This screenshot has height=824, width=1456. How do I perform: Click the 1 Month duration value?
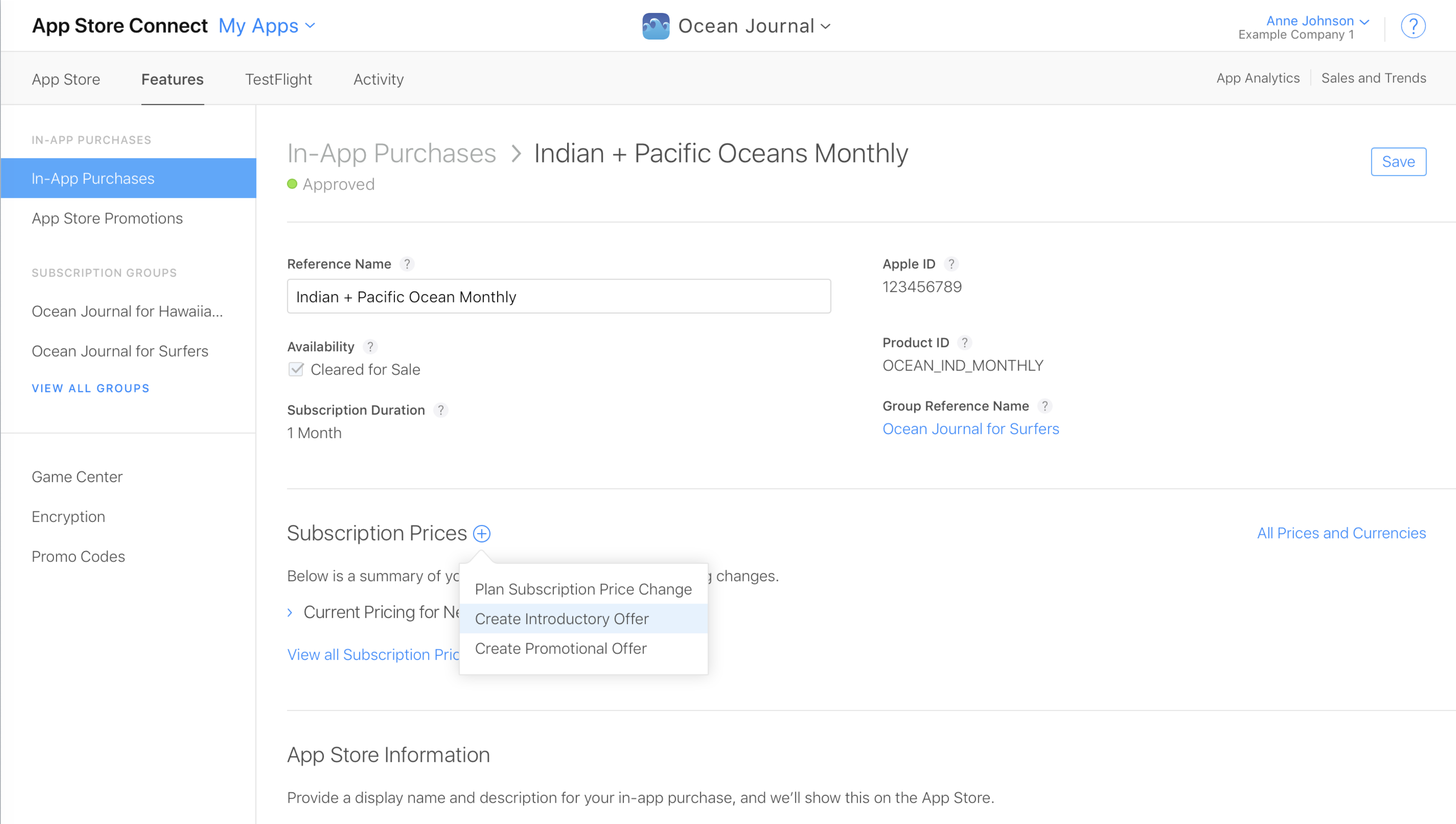314,433
